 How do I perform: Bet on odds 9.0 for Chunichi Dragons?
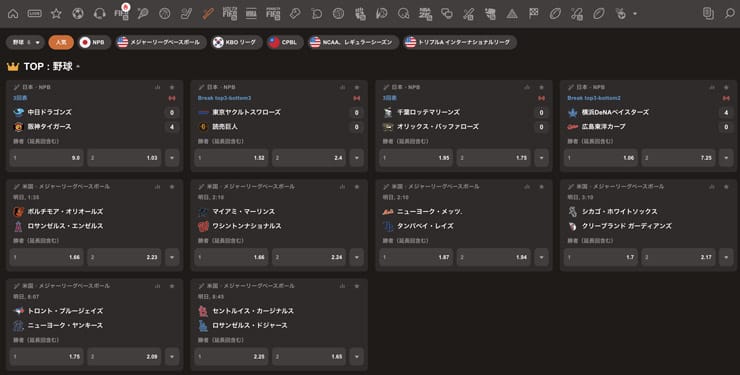(47, 158)
